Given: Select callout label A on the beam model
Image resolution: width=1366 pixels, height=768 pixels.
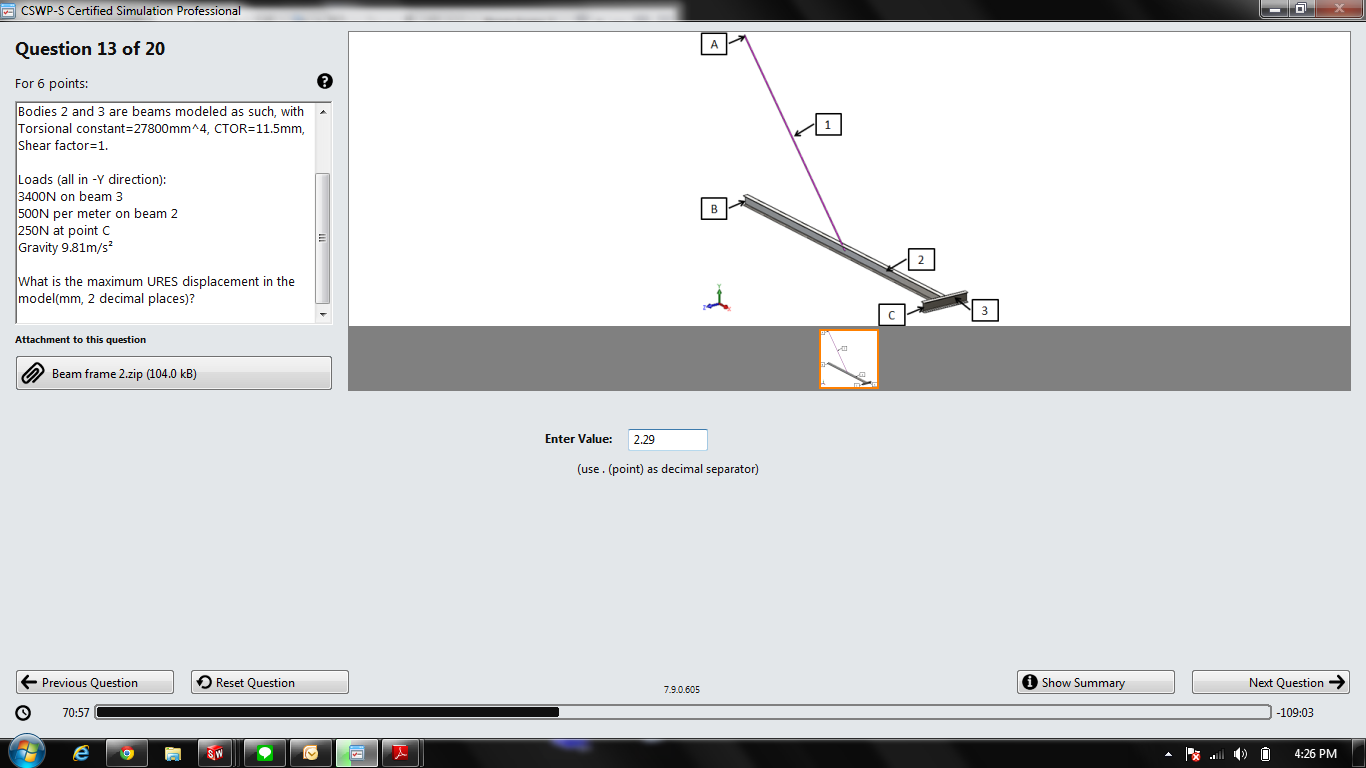Looking at the screenshot, I should pos(714,44).
